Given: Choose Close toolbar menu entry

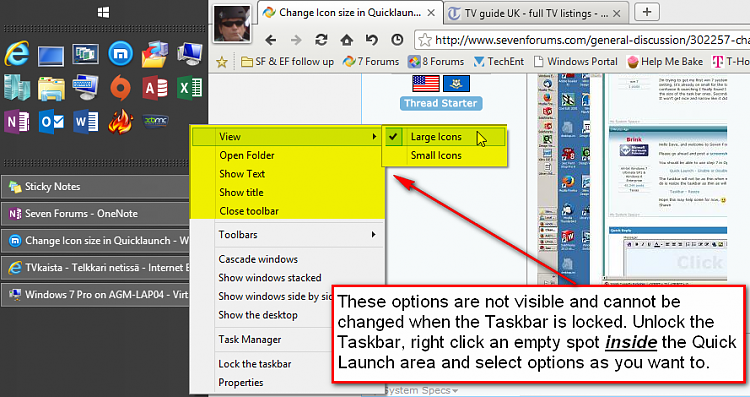Looking at the screenshot, I should tap(287, 211).
